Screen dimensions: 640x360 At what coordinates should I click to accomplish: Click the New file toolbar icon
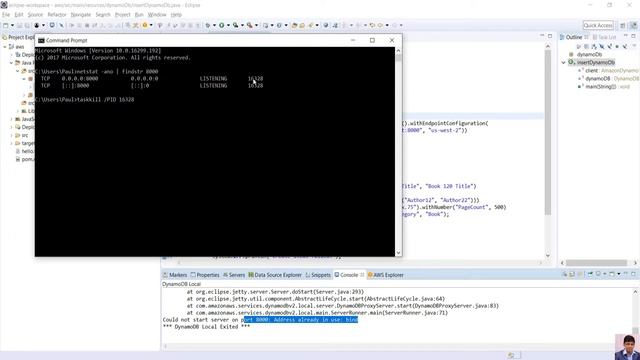[6, 25]
